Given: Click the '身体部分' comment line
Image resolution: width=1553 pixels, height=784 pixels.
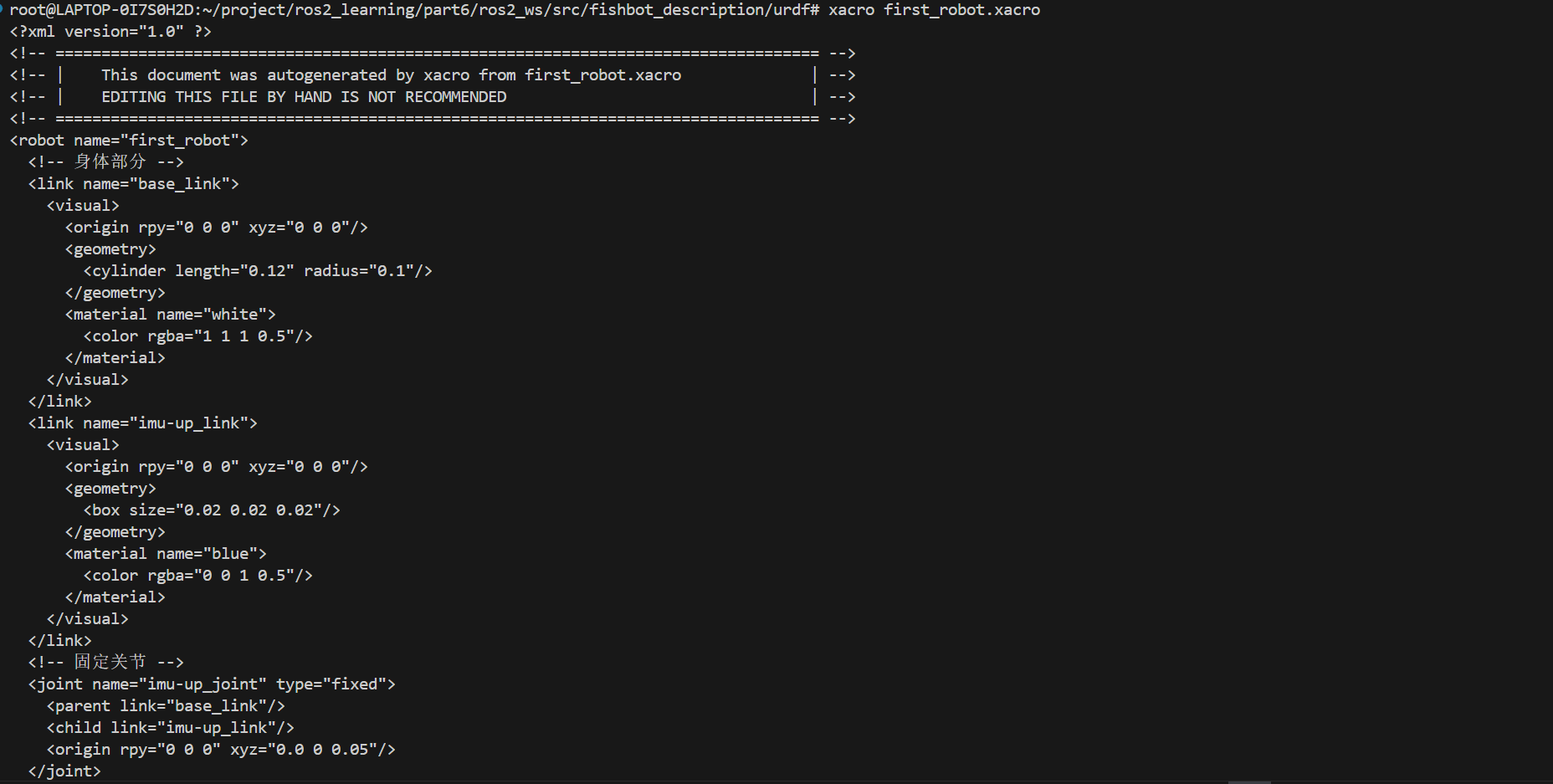Looking at the screenshot, I should [x=106, y=162].
